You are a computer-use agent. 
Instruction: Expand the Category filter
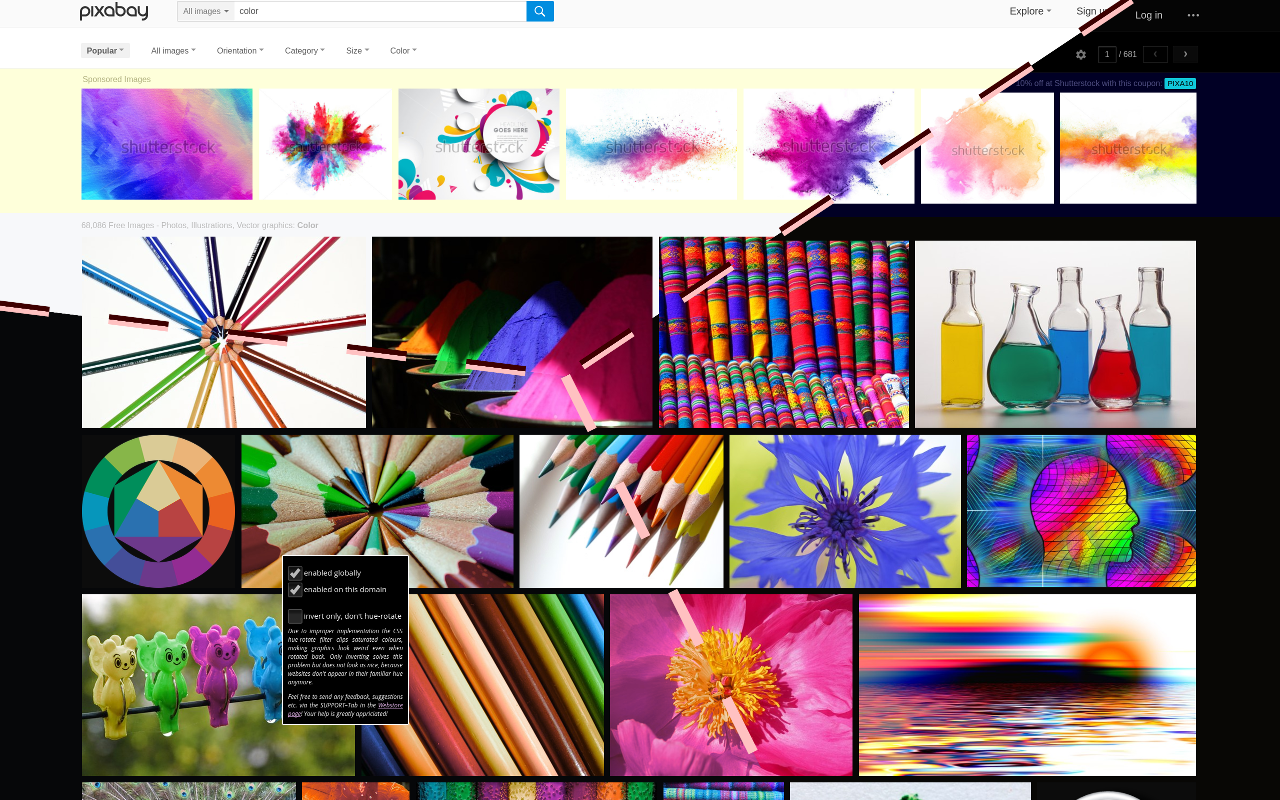(304, 50)
